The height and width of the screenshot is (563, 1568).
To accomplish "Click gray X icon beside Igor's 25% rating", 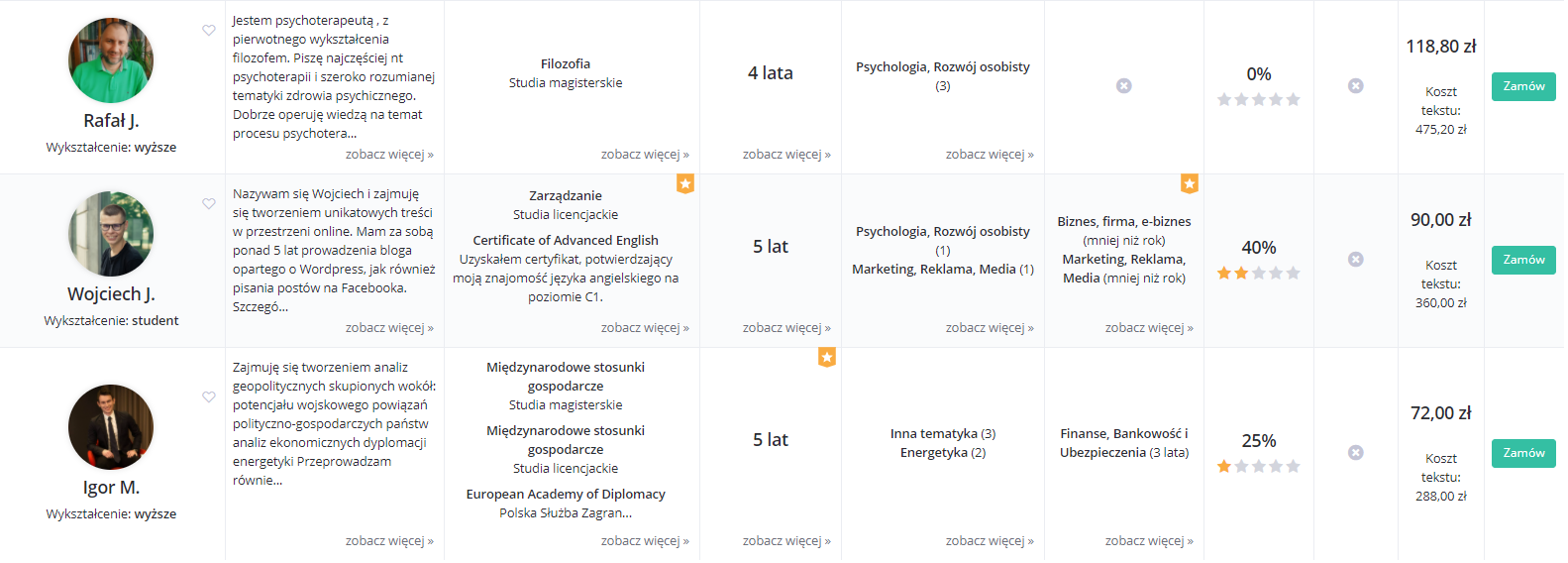I will pyautogui.click(x=1355, y=453).
